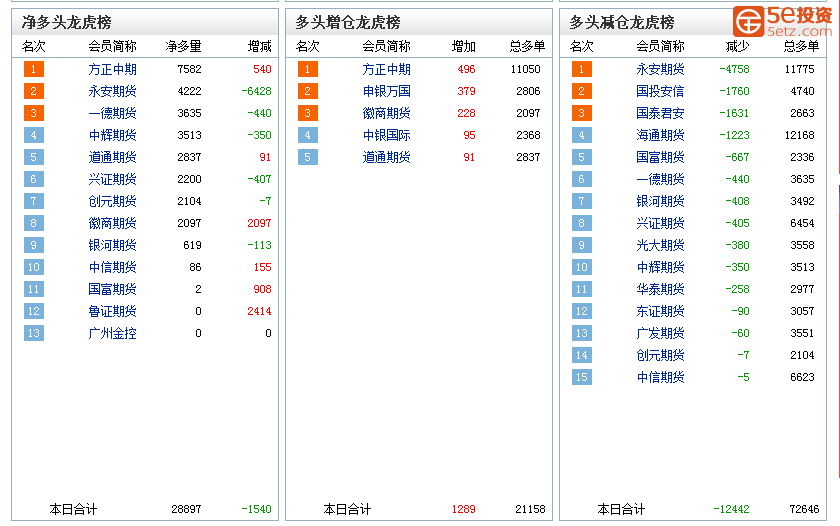Viewport: 840px width, 526px height.
Task: Open 永安期货 link in 净多头龙虎榜
Action: [112, 91]
